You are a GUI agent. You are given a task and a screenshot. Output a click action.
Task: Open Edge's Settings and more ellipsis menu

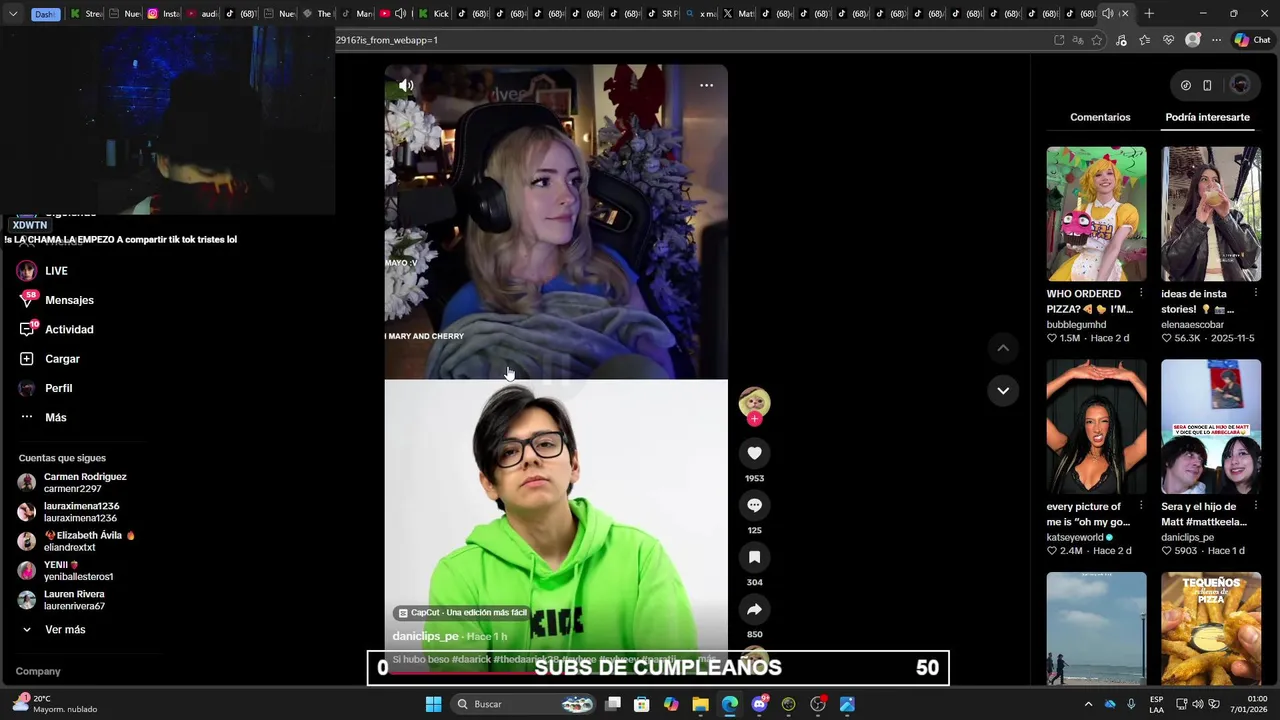[1216, 40]
